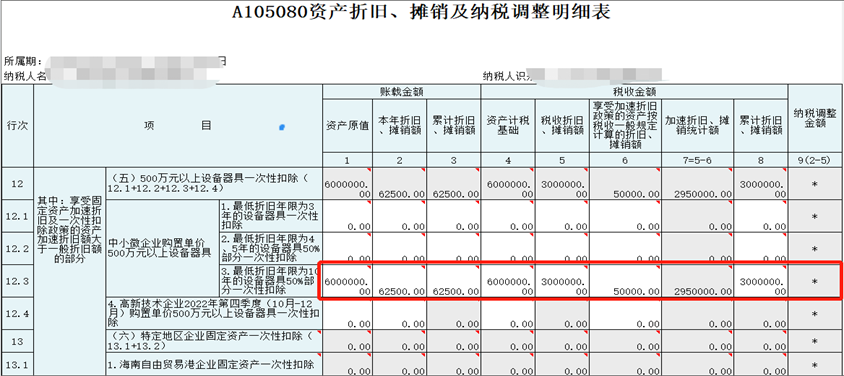
Task: Click tax depreciation 3000000.00 in row 12.3
Action: coord(562,281)
